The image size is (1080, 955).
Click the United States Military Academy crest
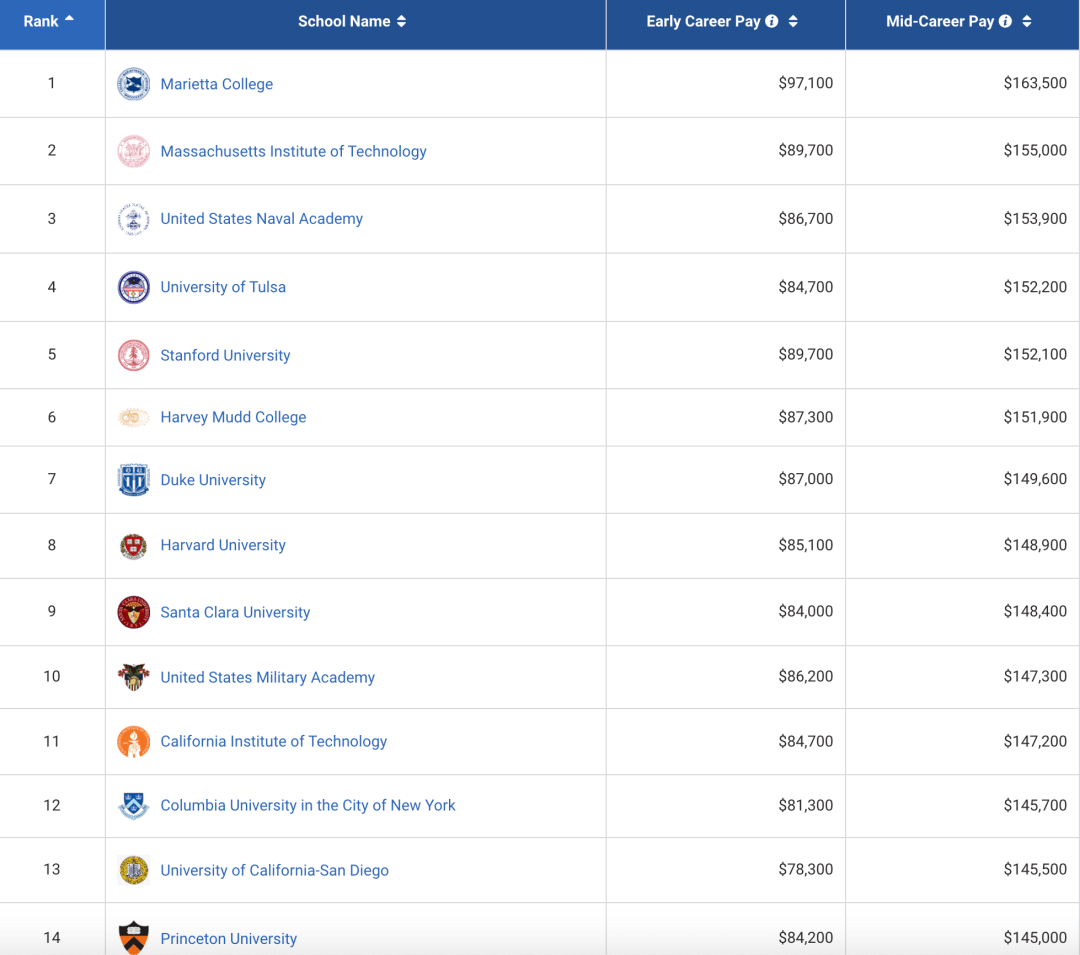click(134, 678)
